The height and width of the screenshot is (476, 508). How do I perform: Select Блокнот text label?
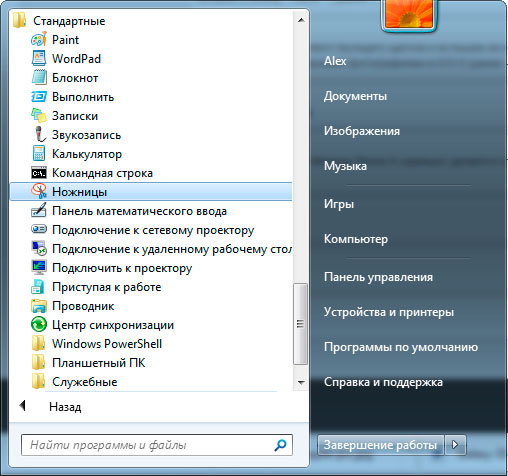tap(75, 78)
